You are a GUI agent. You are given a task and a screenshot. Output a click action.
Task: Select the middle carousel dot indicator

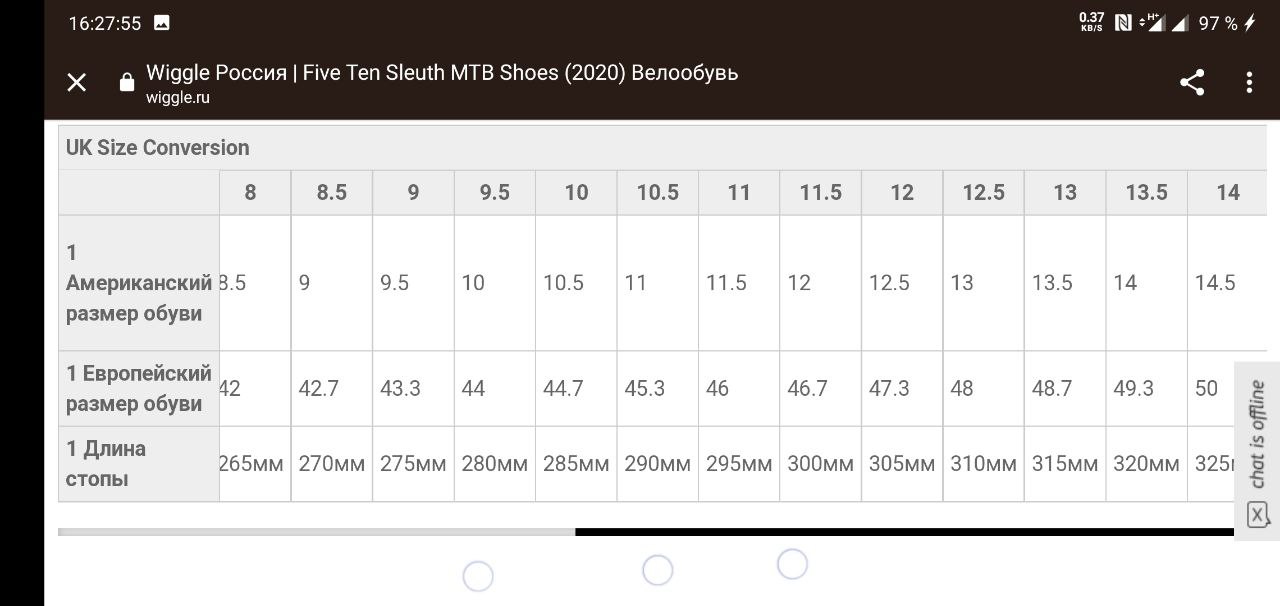click(657, 570)
